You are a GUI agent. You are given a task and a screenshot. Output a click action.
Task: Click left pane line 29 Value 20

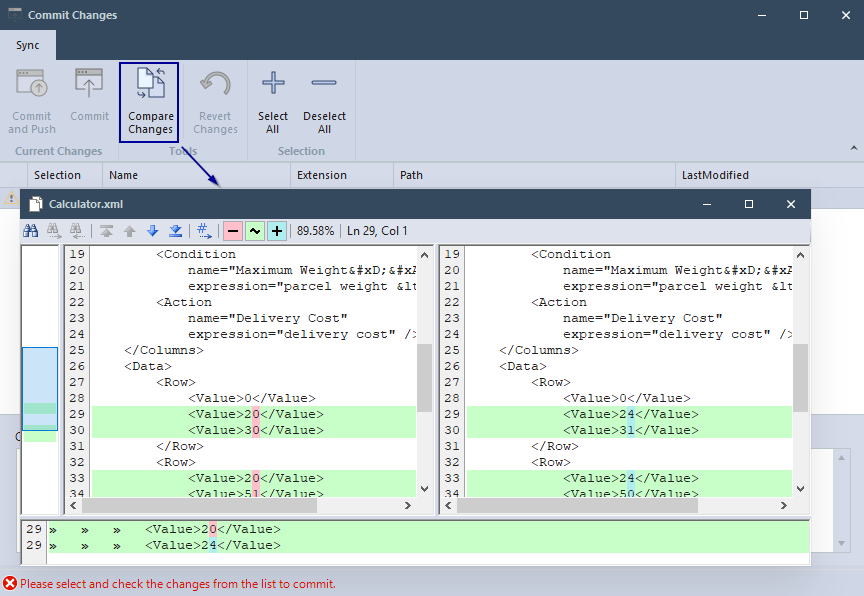point(256,414)
